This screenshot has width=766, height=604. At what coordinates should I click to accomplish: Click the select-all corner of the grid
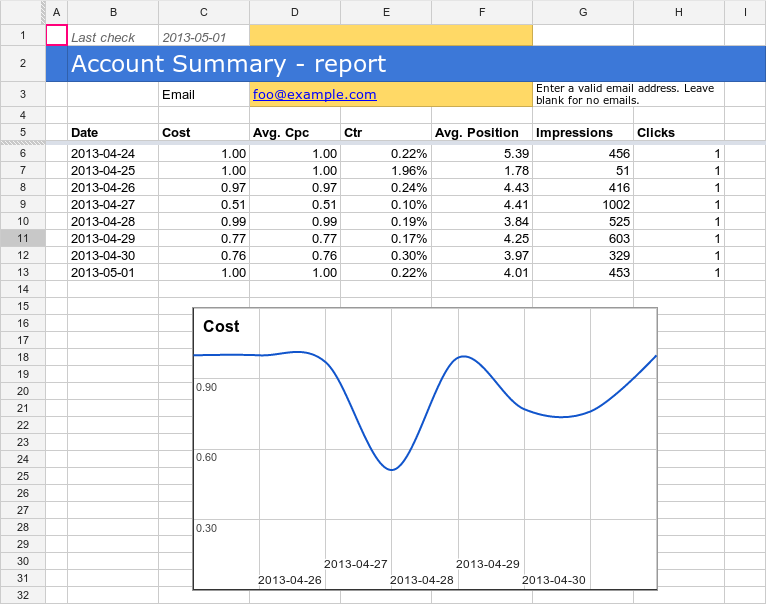coord(22,12)
